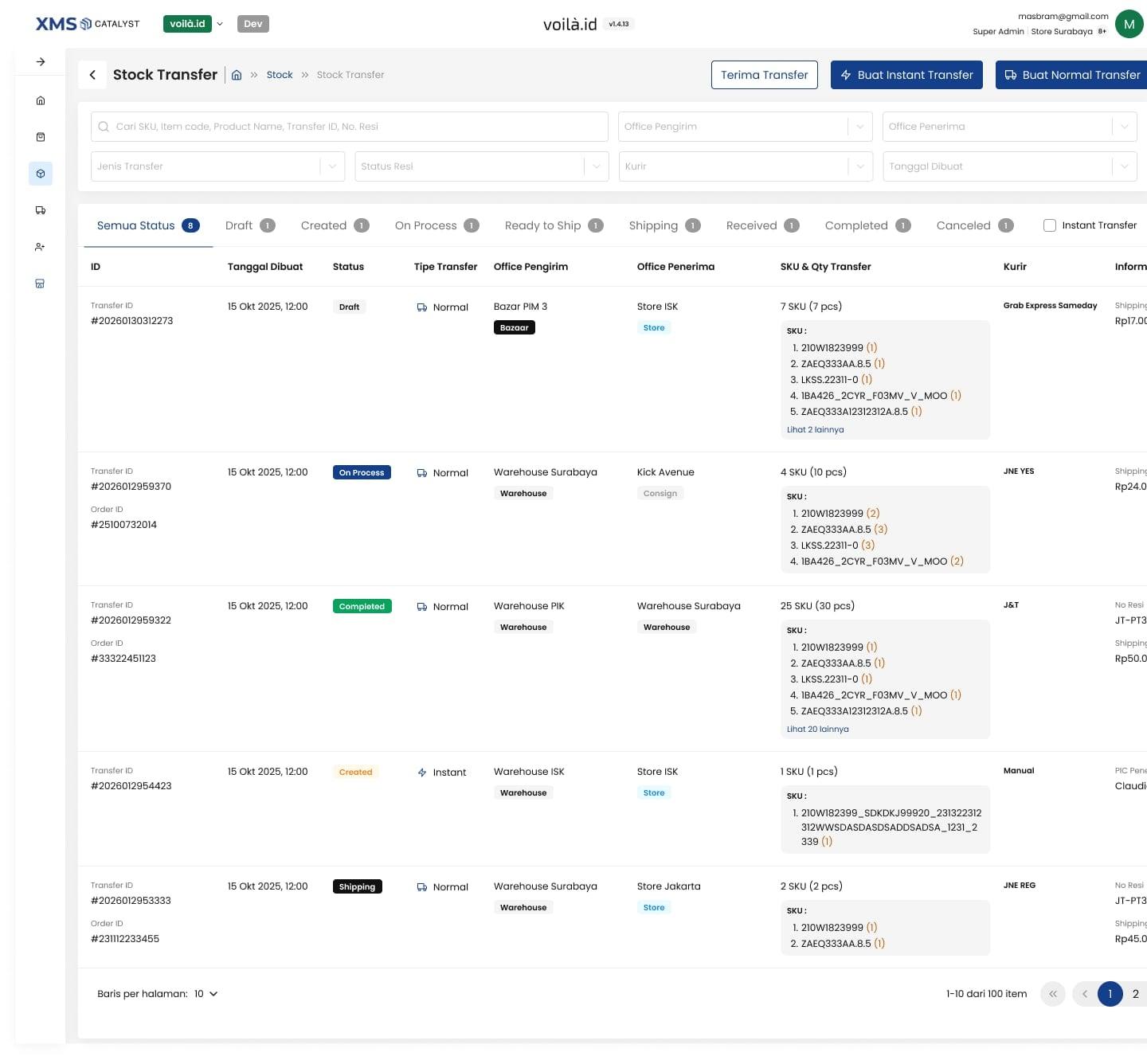Open the store icon in sidebar

click(41, 284)
